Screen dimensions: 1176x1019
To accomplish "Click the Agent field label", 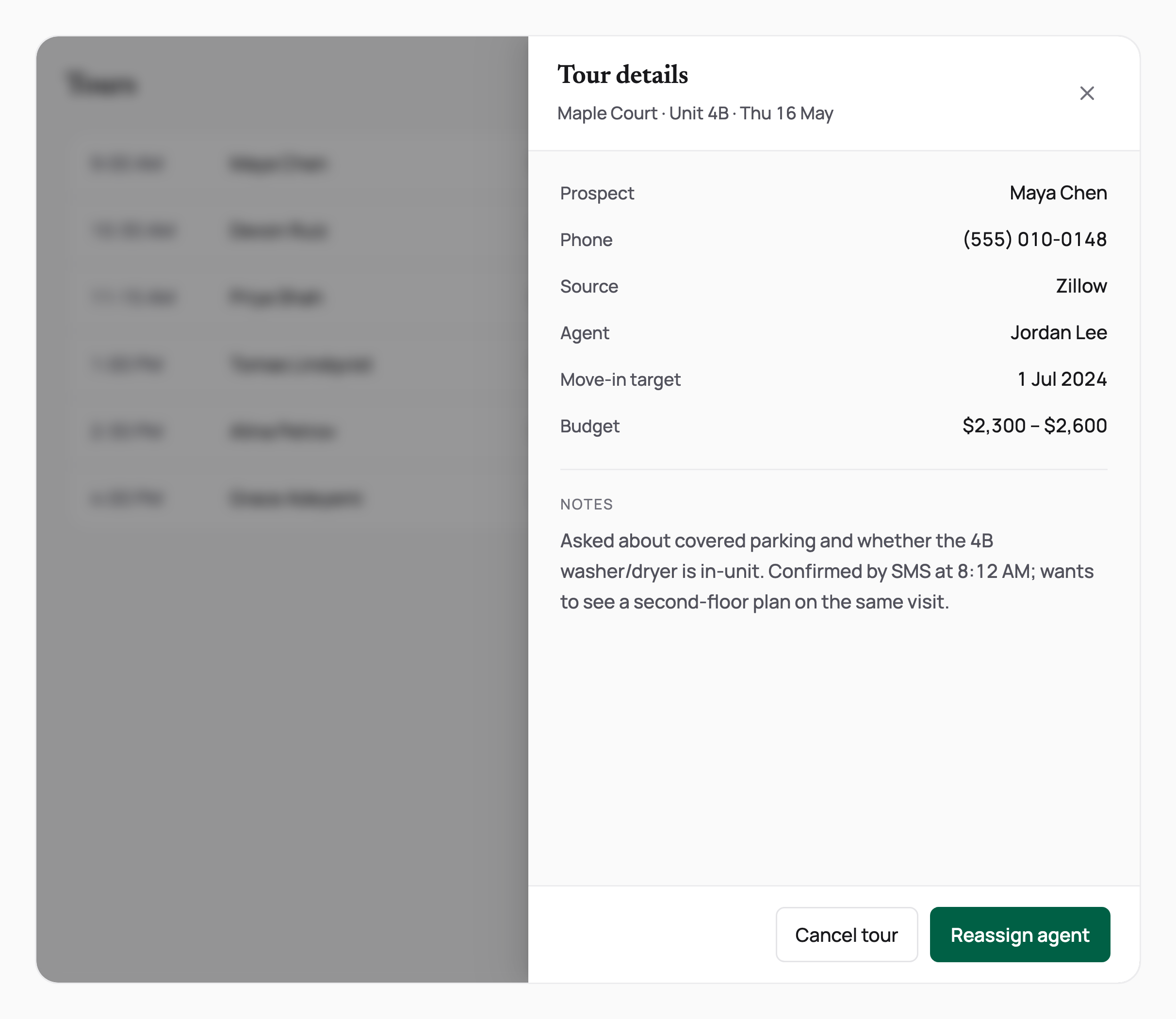I will 584,333.
